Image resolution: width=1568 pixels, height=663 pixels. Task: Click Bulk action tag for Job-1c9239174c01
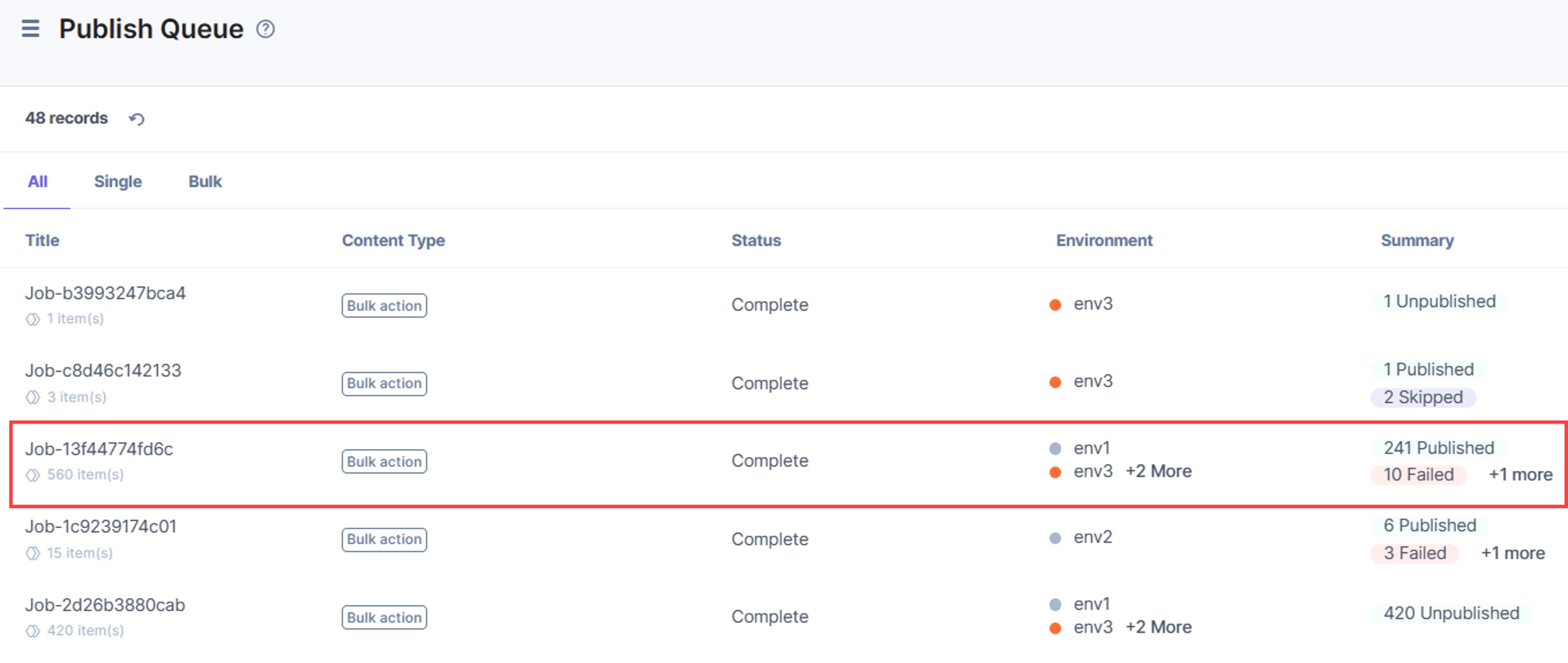[x=384, y=539]
